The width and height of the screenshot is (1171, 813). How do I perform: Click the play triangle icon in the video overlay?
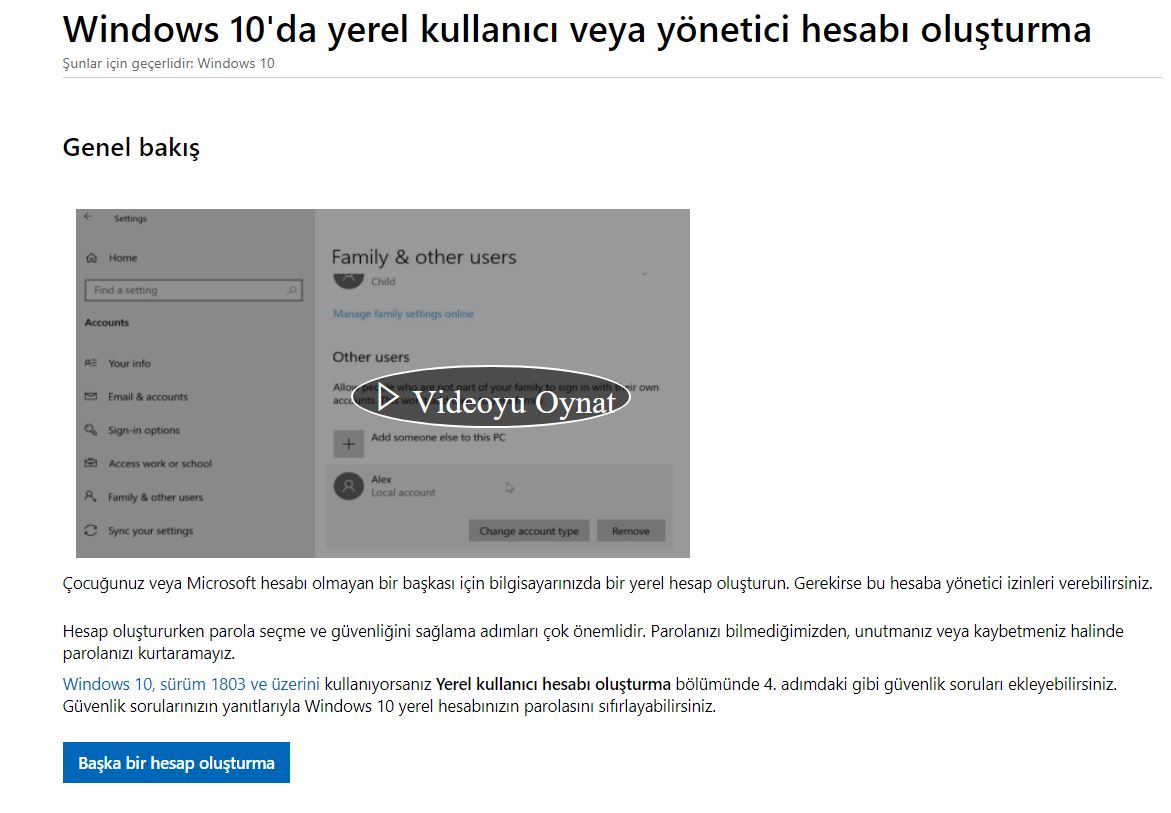[387, 397]
